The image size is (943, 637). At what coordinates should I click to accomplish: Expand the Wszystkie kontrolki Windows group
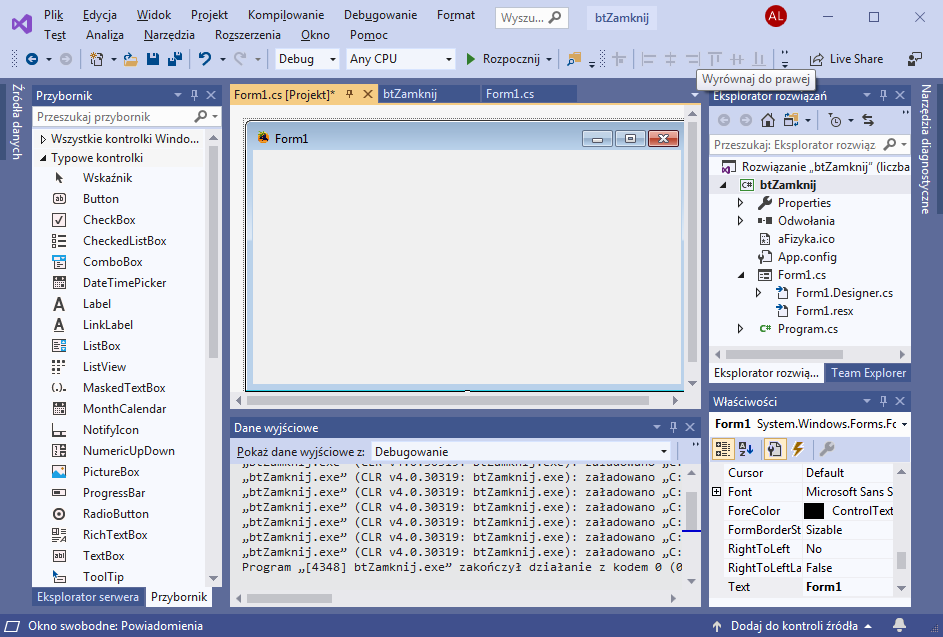[x=43, y=139]
